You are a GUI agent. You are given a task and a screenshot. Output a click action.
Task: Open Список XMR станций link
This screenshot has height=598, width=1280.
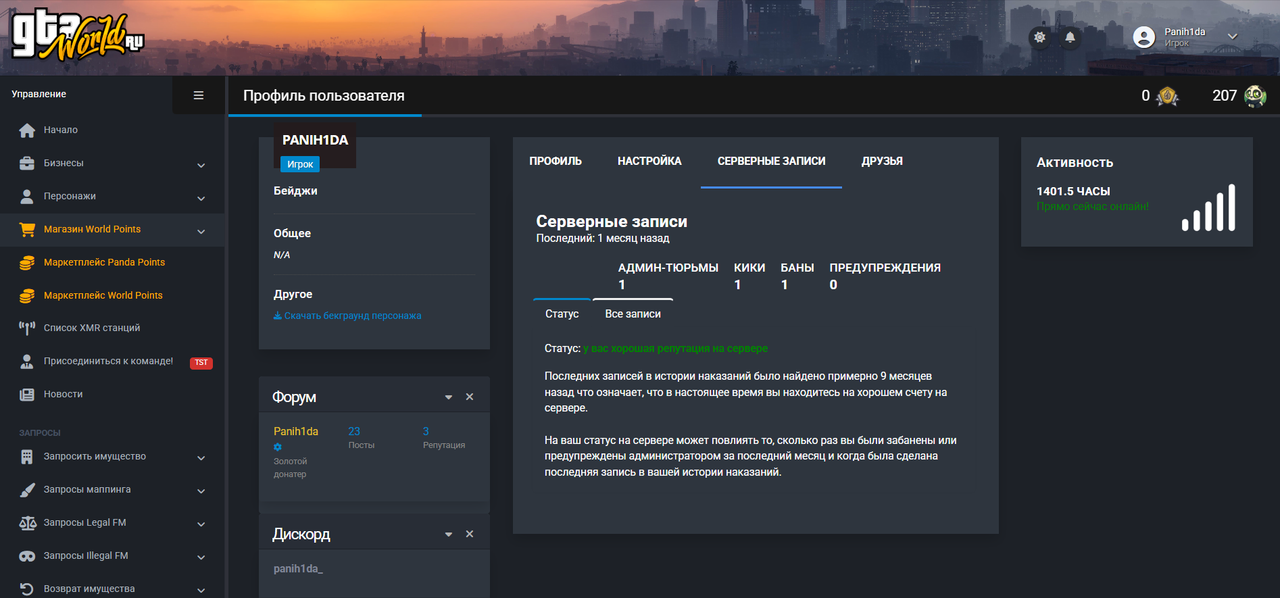92,328
